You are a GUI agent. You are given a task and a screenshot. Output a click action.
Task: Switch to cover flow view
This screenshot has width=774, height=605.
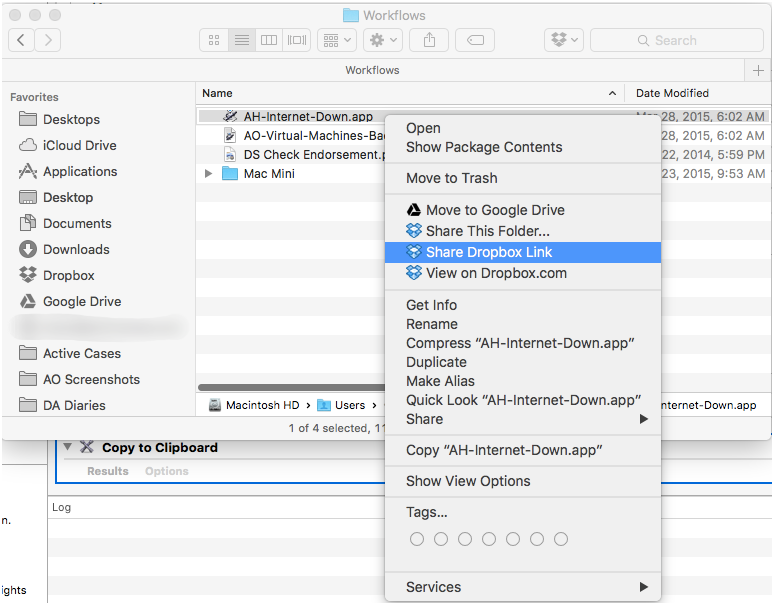click(297, 40)
